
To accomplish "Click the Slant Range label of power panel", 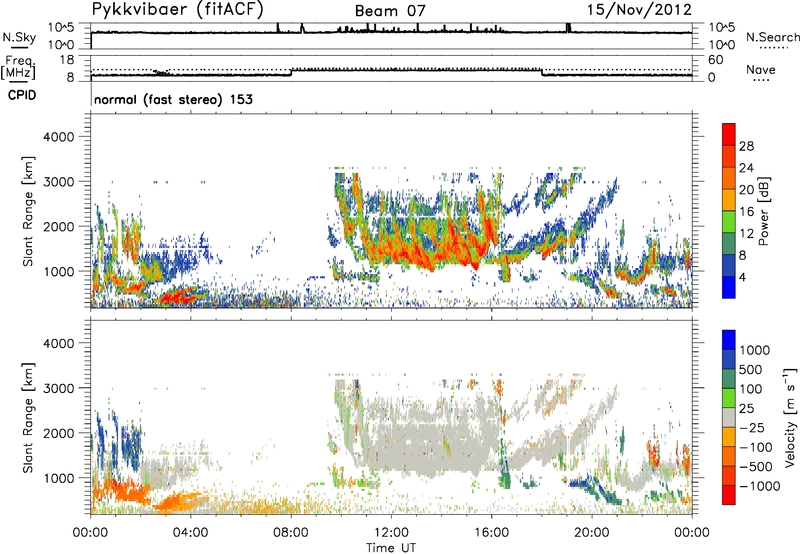I will pos(28,211).
